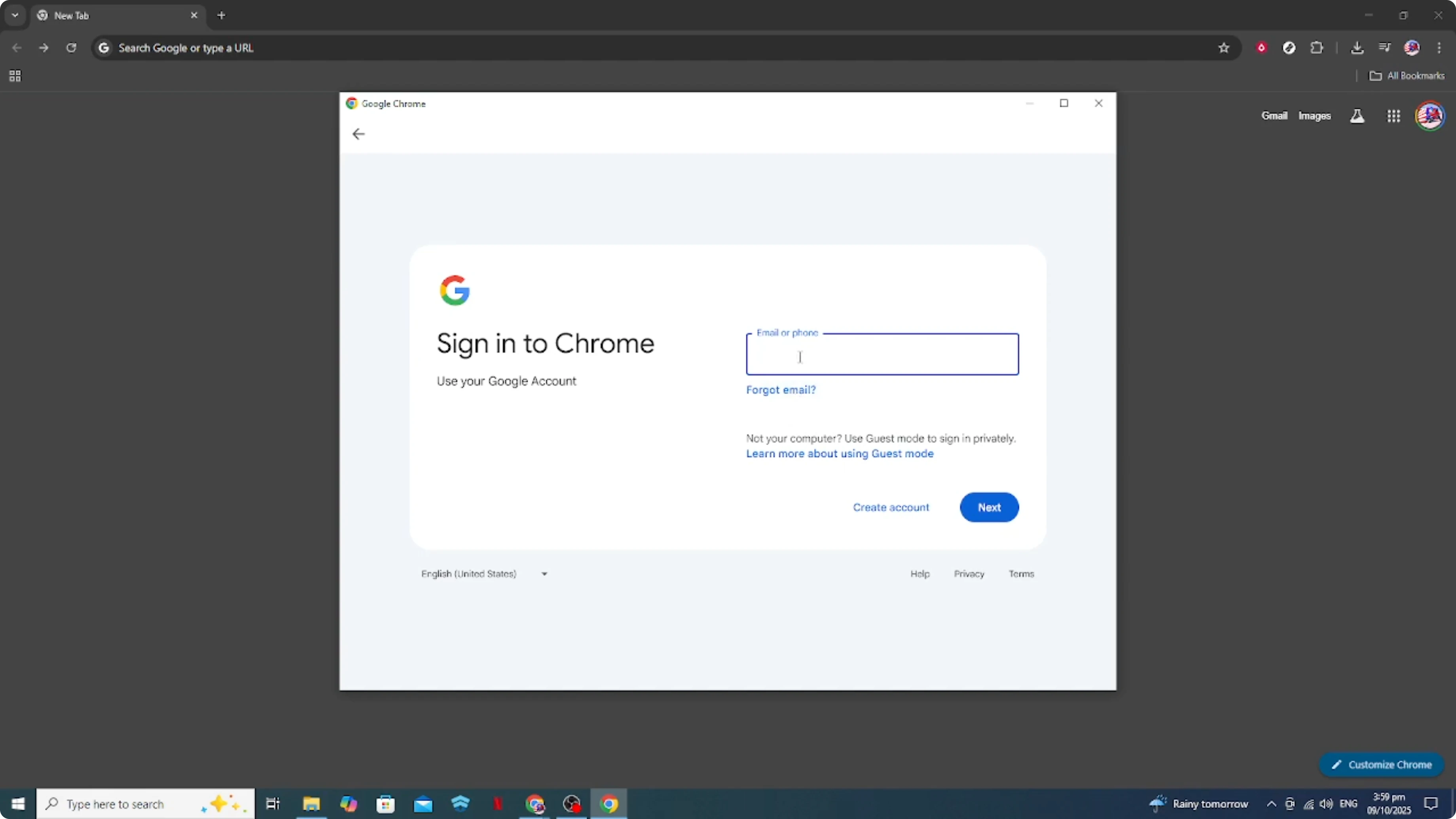Click the Customize Chrome button

(x=1381, y=765)
